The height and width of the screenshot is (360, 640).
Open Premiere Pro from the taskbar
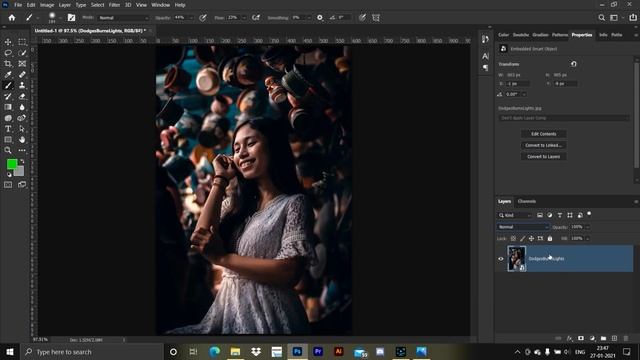pos(318,351)
